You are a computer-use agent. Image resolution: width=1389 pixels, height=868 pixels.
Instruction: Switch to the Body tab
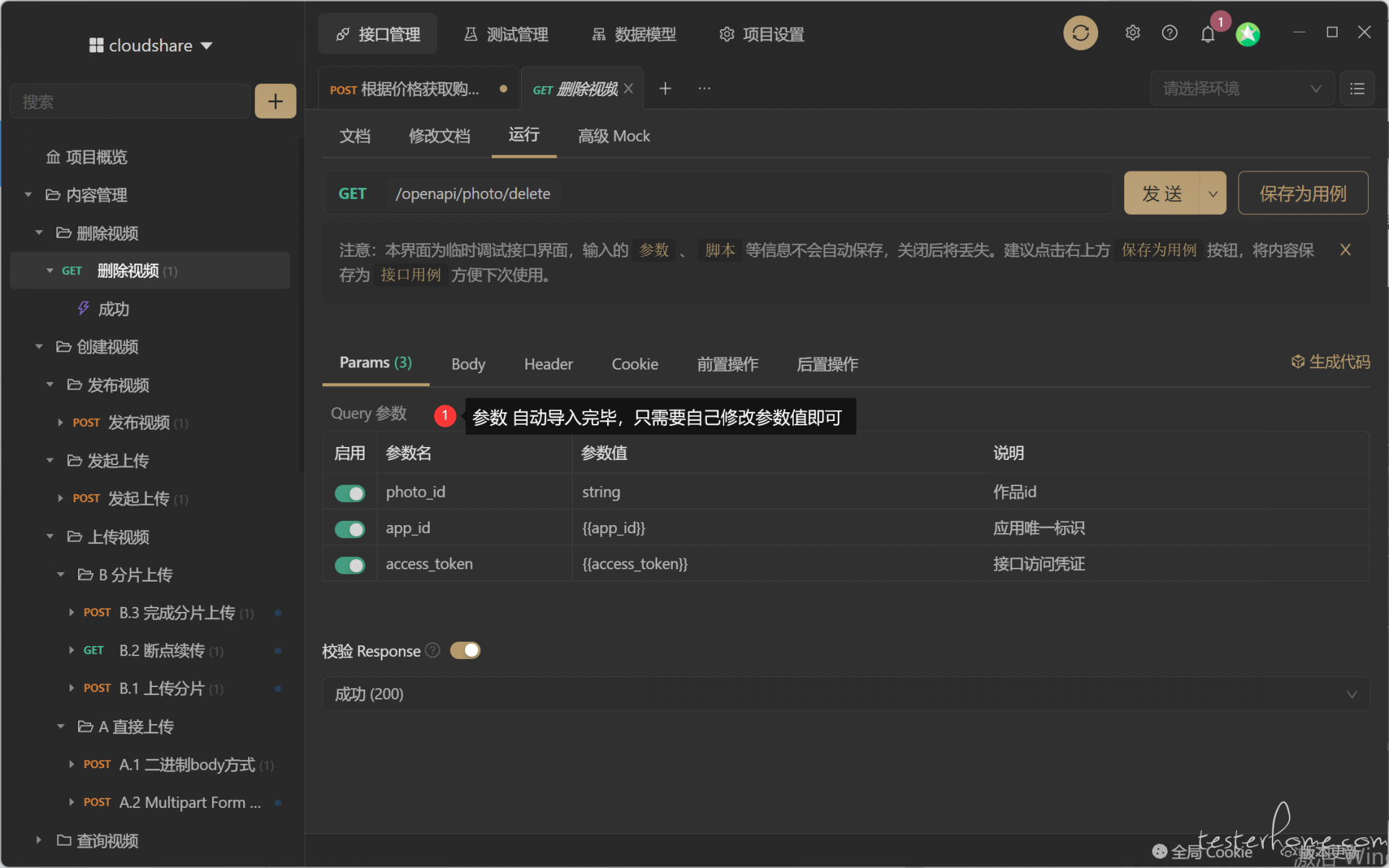pos(468,364)
